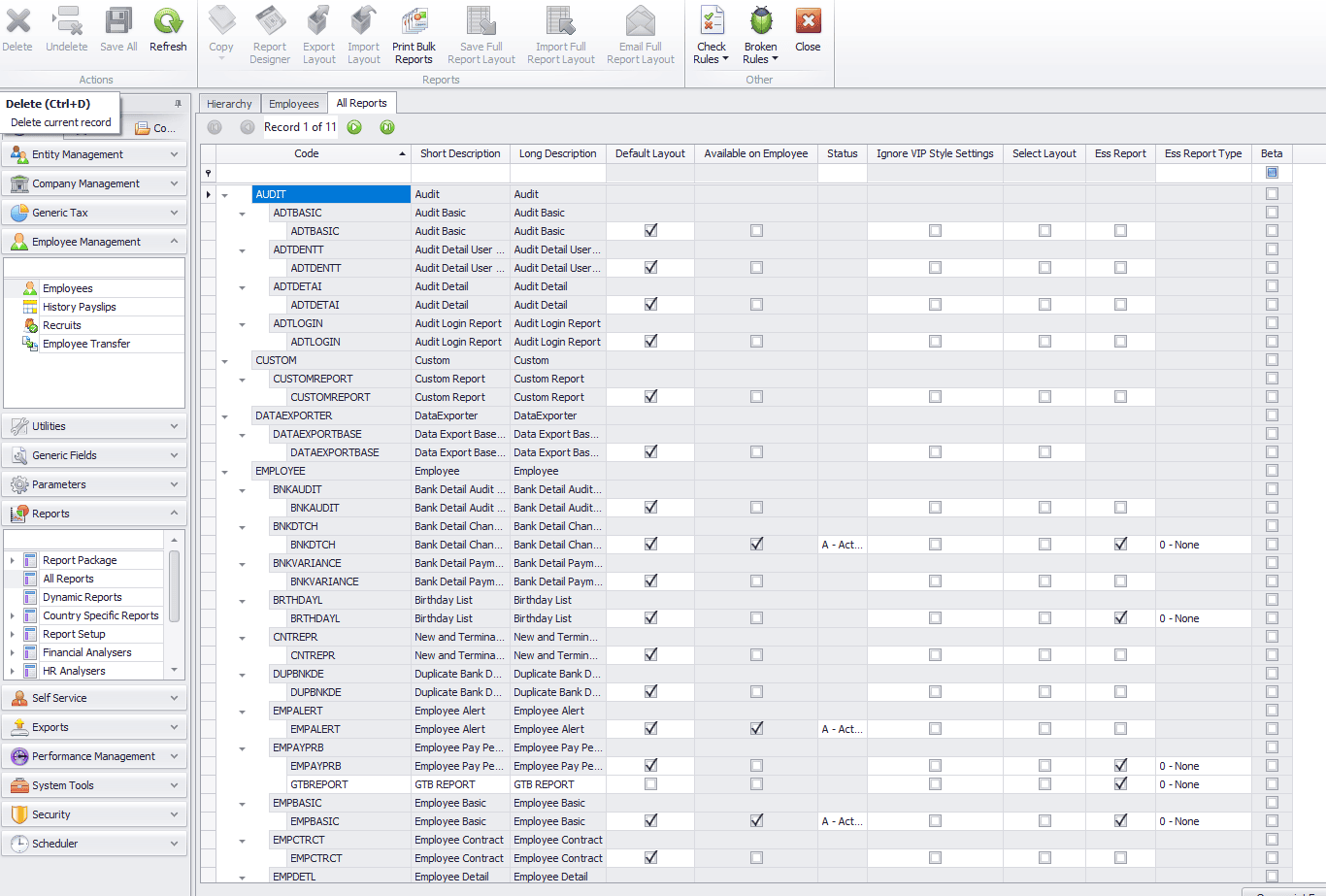Click the Refresh icon in the ribbon
This screenshot has width=1326, height=896.
[168, 22]
